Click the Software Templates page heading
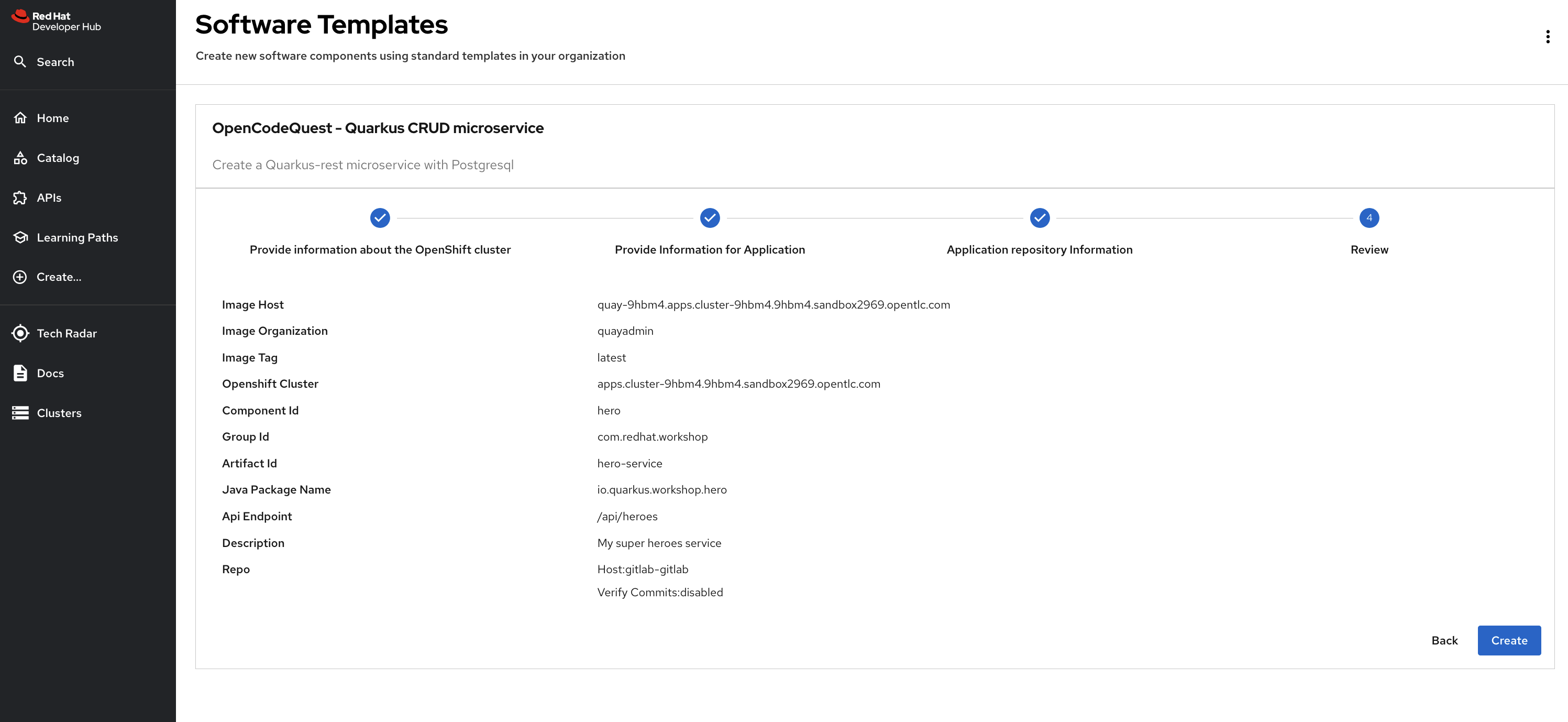 pyautogui.click(x=322, y=25)
